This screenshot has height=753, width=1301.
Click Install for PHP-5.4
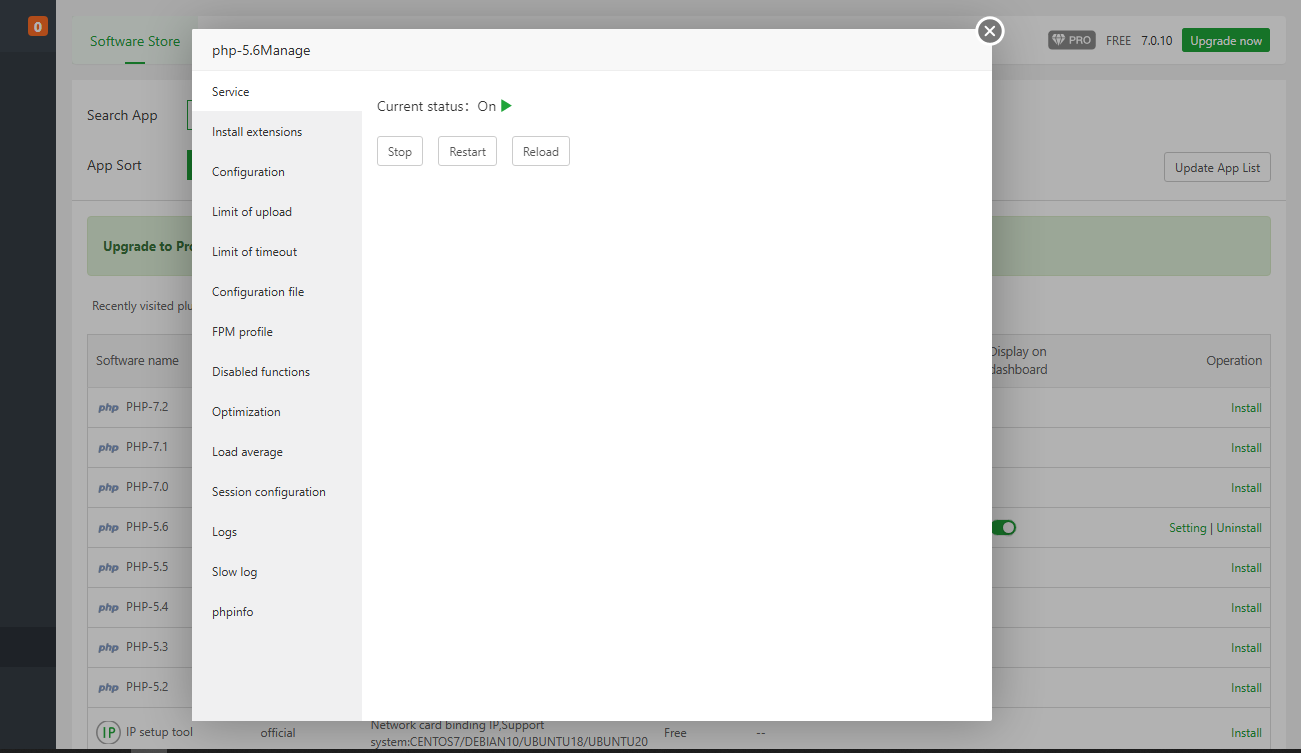coord(1246,608)
